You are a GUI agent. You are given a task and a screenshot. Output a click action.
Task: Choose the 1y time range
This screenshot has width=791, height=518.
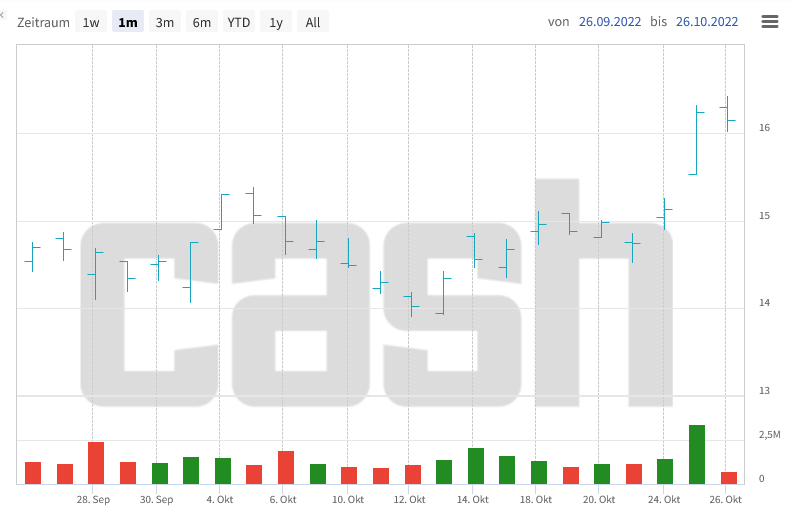(276, 22)
